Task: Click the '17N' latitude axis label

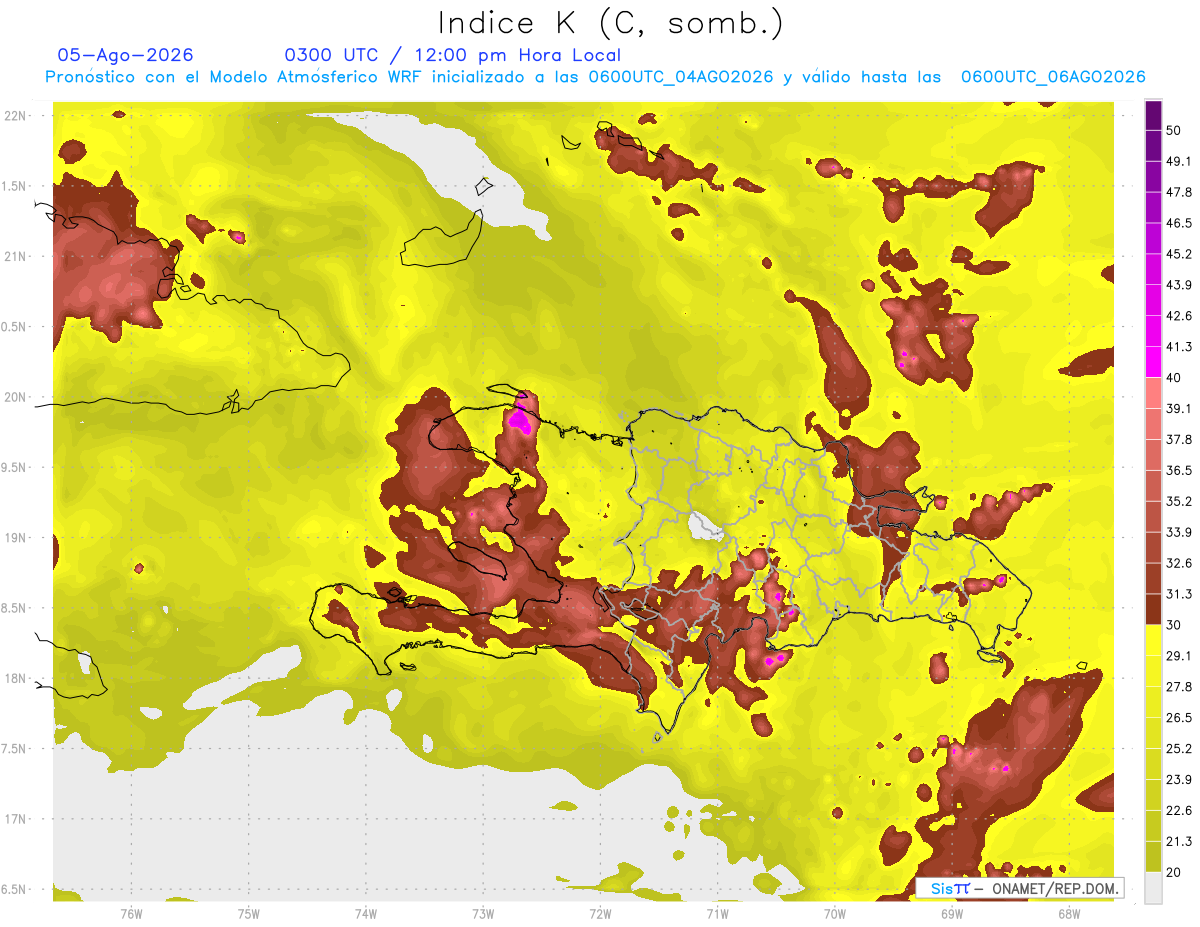Action: pos(15,819)
